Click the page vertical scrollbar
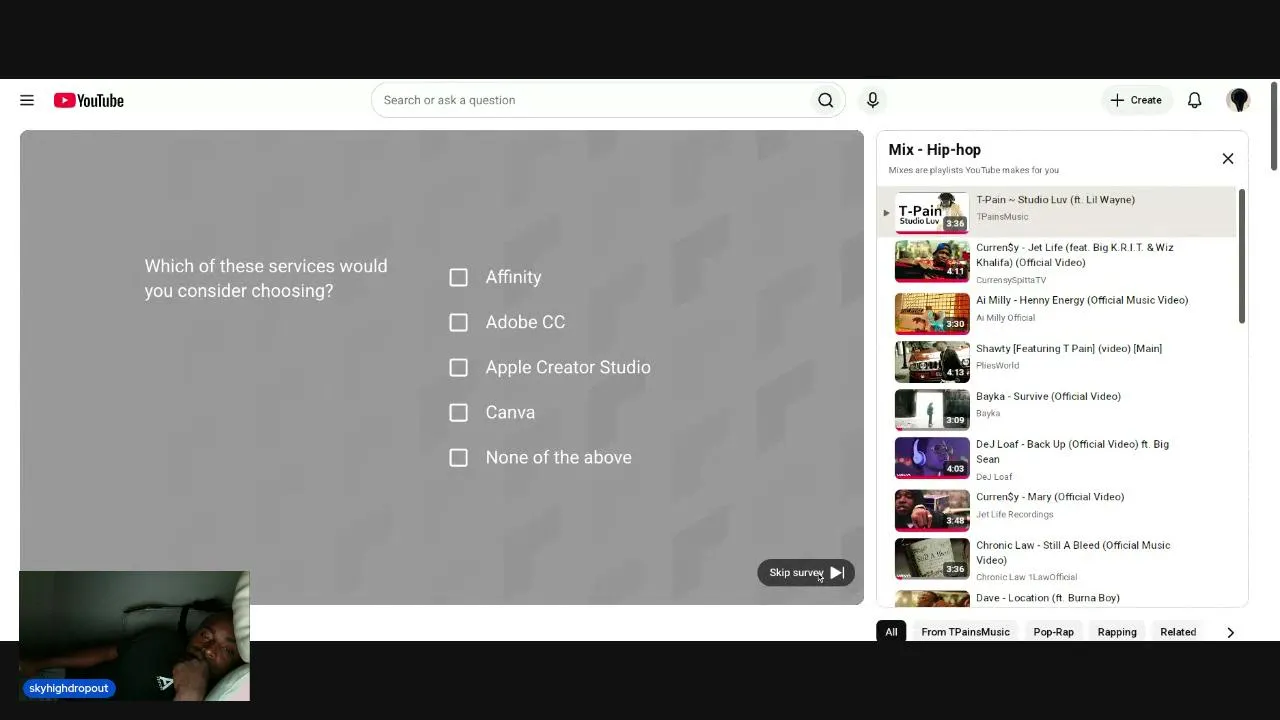1280x720 pixels. point(1274,126)
